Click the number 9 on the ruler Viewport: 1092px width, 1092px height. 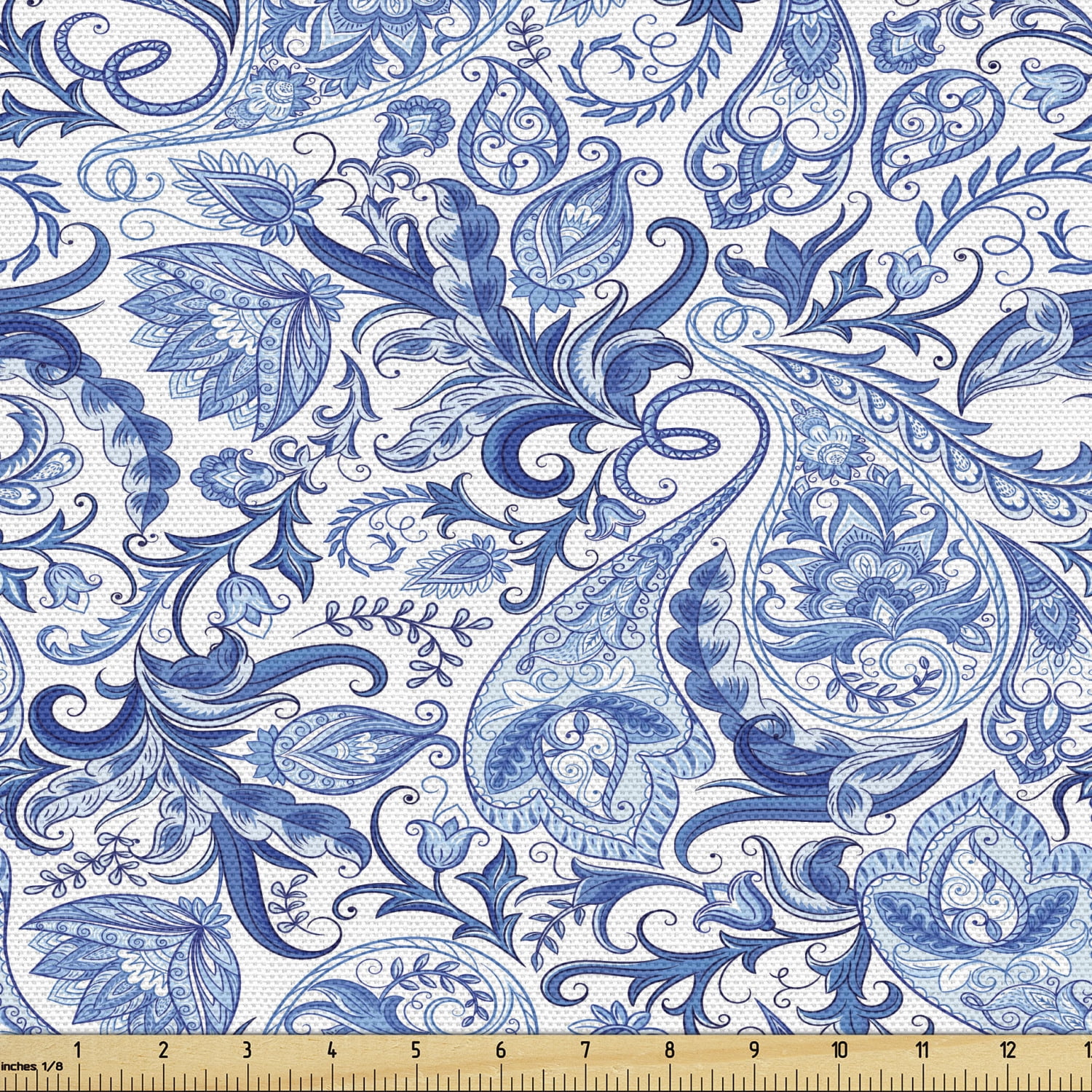755,1050
